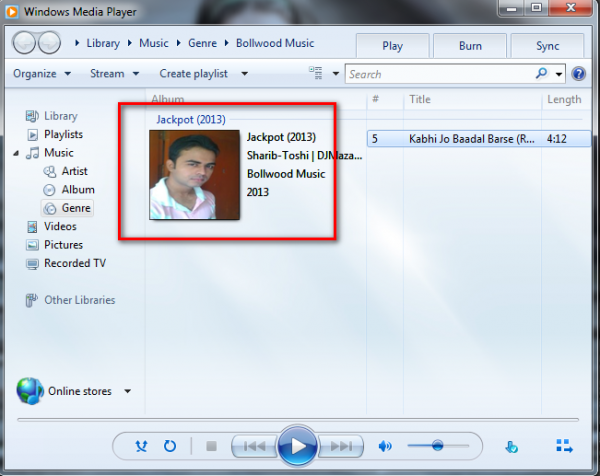Open the search options dropdown arrow
The width and height of the screenshot is (600, 476).
(559, 74)
